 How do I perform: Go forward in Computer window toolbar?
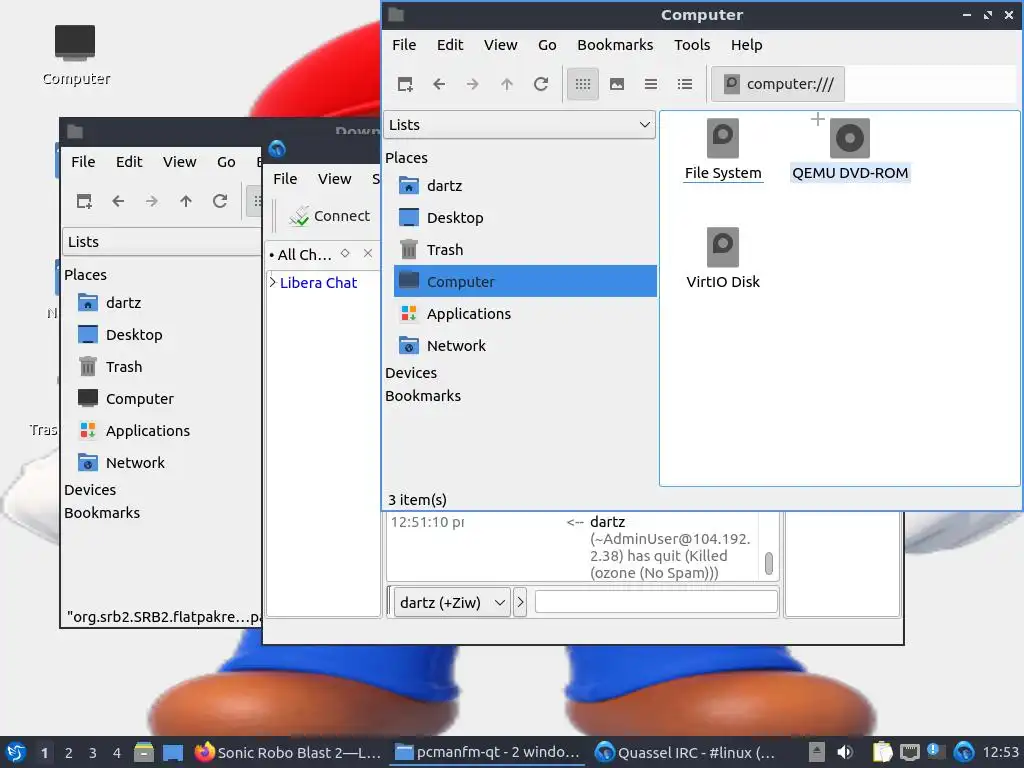tap(473, 84)
